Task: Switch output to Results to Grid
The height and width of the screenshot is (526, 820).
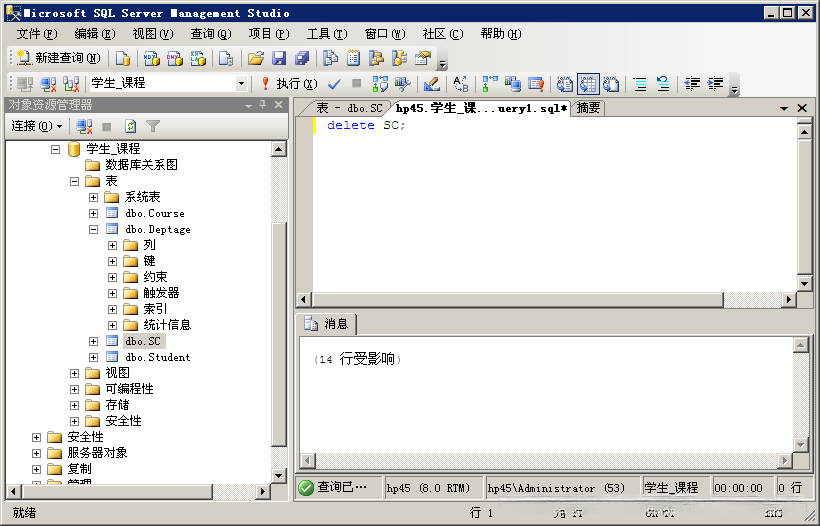Action: (x=588, y=84)
